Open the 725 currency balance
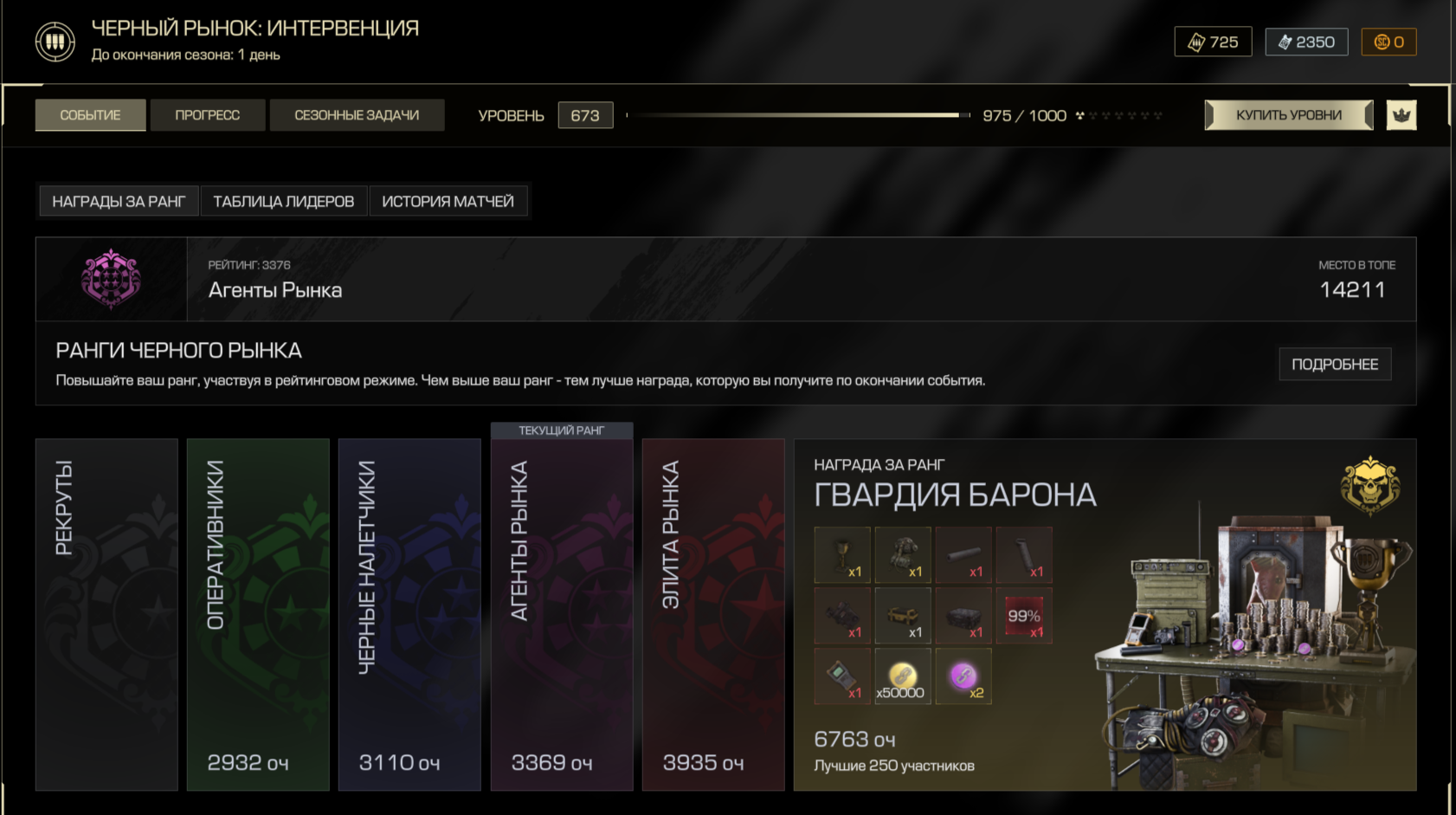 tap(1213, 42)
